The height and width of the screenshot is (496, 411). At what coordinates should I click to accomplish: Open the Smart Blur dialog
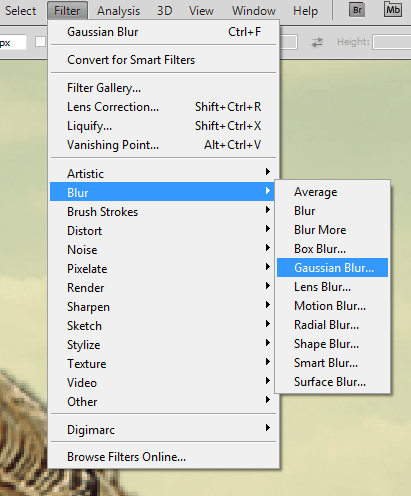332,363
